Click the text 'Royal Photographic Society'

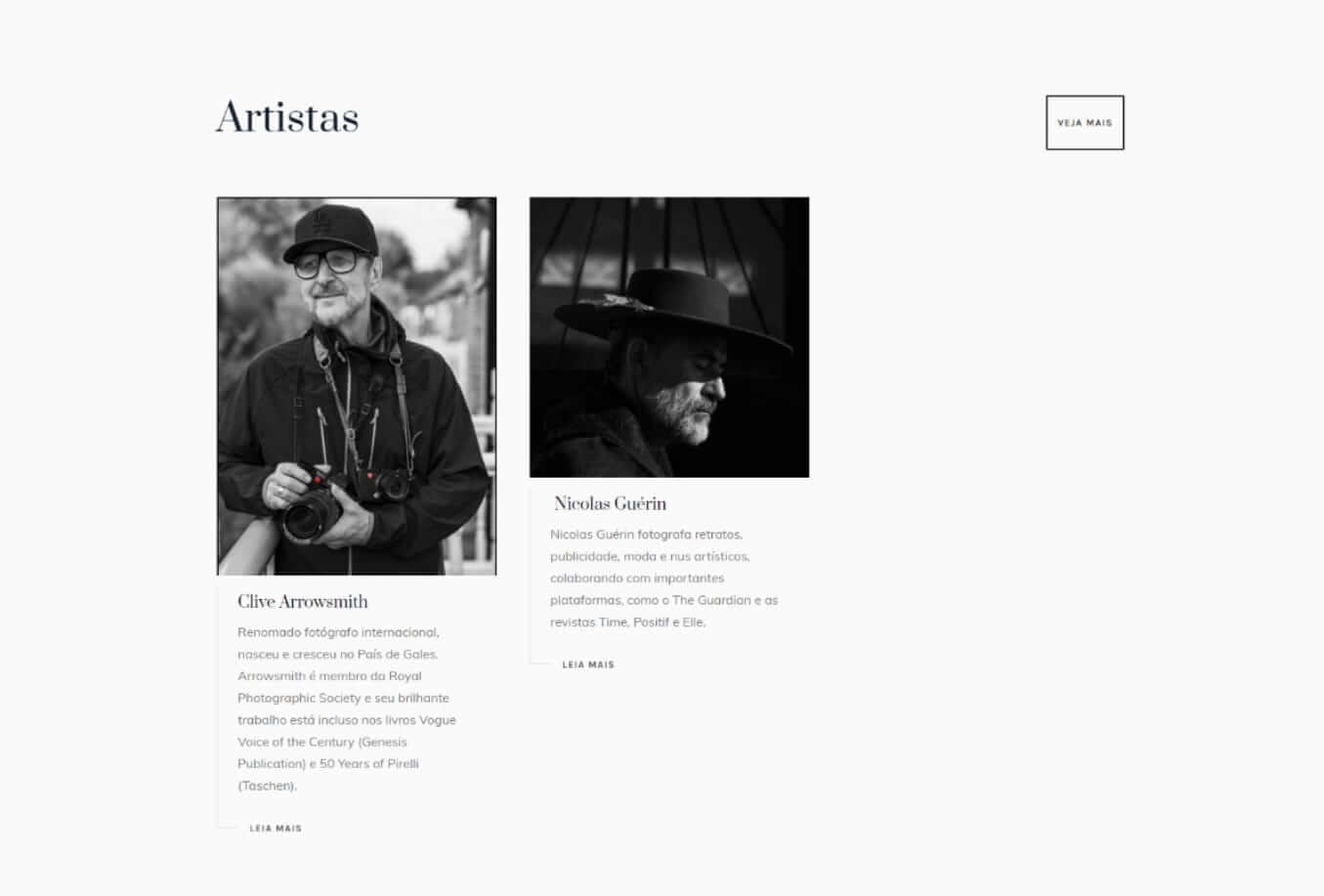point(342,687)
